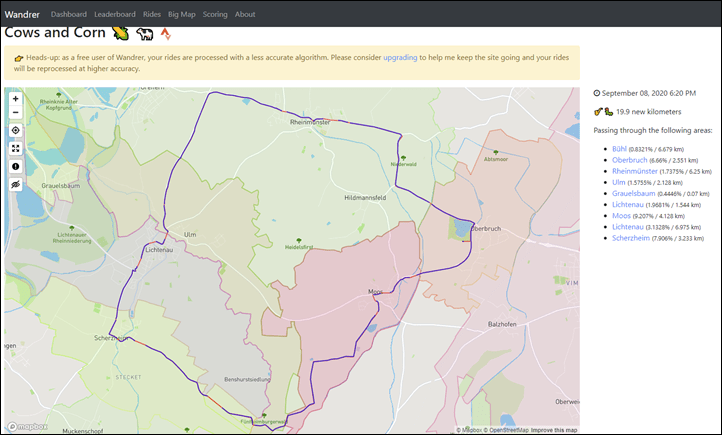Screen dimensions: 722x435
Task: Click the '19.9 new kilometers' text
Action: 648,112
